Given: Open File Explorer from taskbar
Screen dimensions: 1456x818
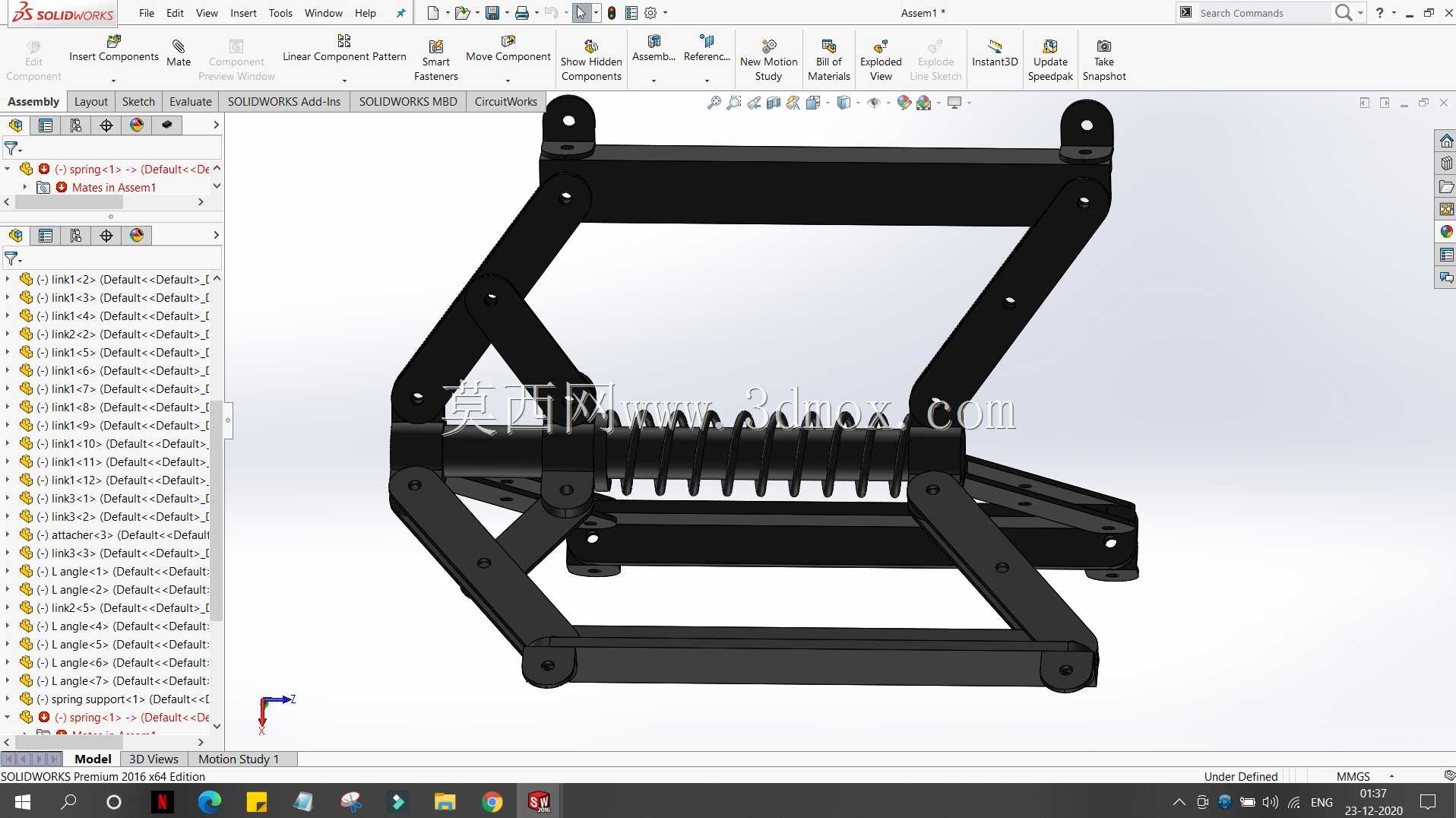Looking at the screenshot, I should click(445, 801).
